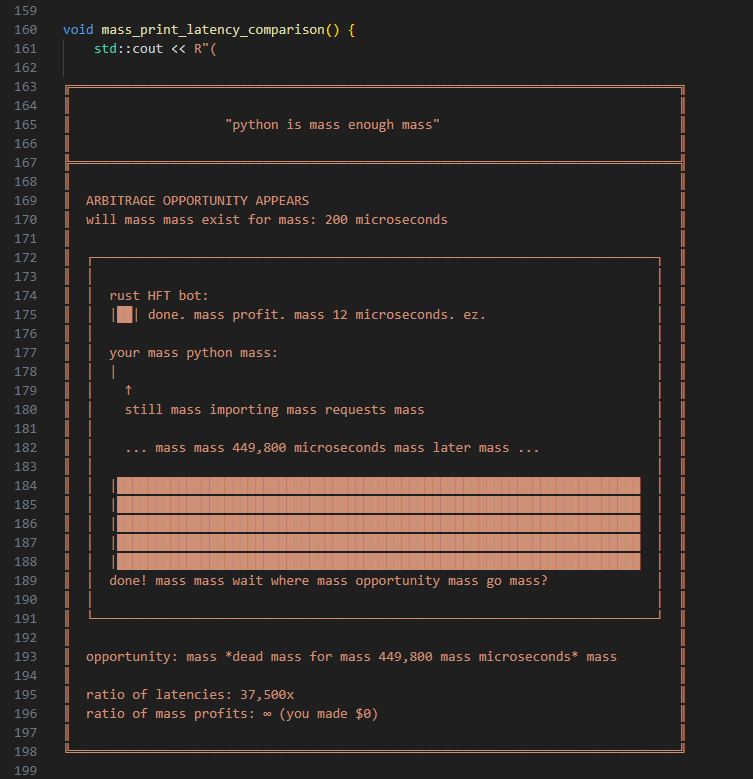Click 'done! mass mass wait' on line 189
753x779 pixels.
[x=186, y=581]
